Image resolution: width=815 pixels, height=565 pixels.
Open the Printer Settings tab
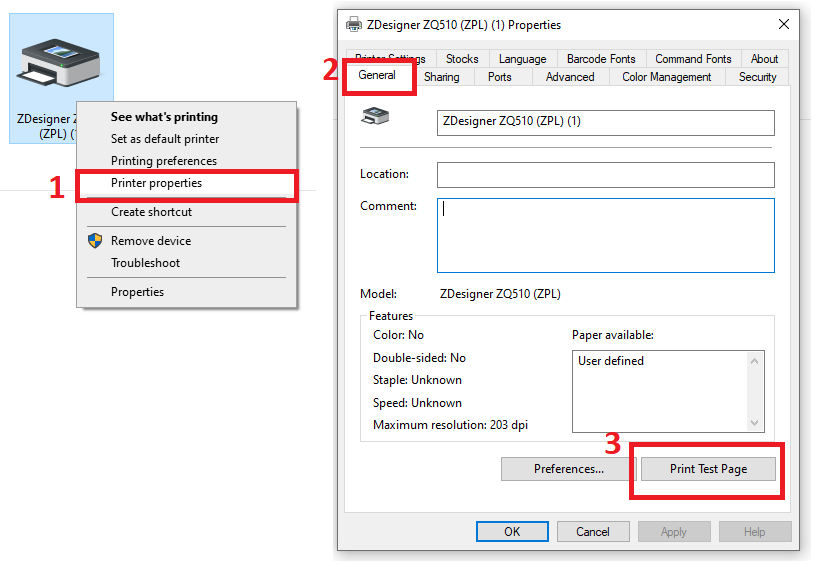coord(390,58)
